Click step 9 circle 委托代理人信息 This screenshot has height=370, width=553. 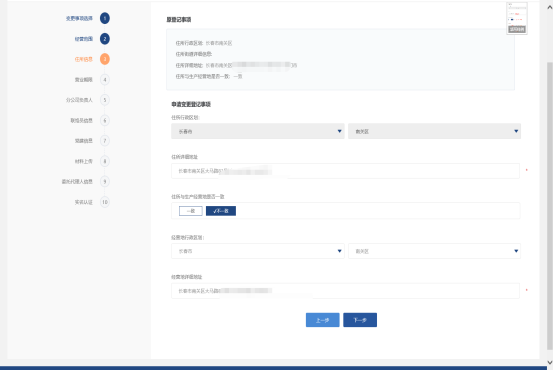click(x=105, y=181)
